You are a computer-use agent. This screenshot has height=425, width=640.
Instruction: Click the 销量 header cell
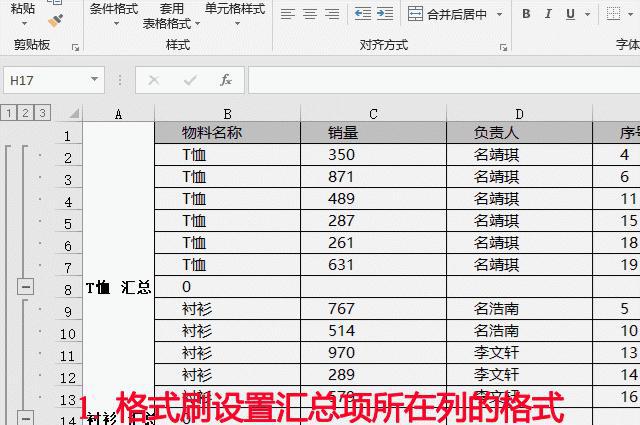click(373, 133)
